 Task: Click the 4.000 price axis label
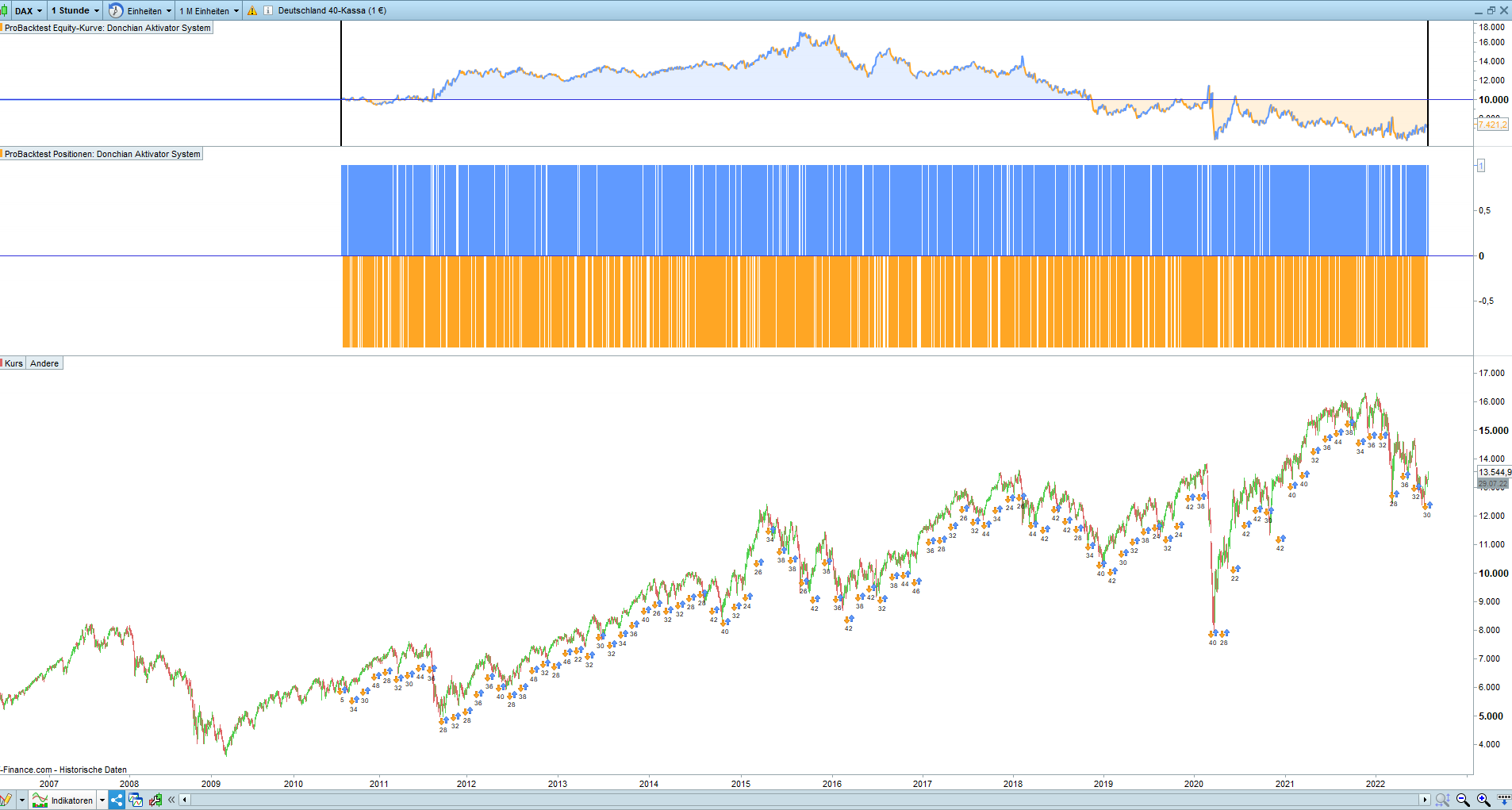(x=1490, y=744)
